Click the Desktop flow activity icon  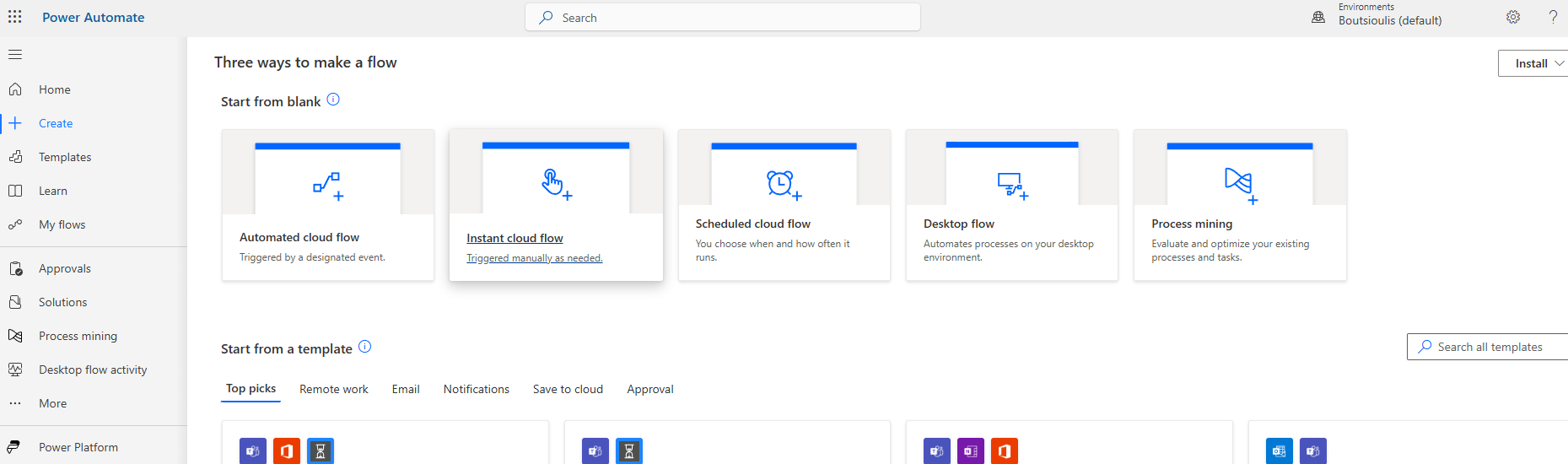coord(15,370)
